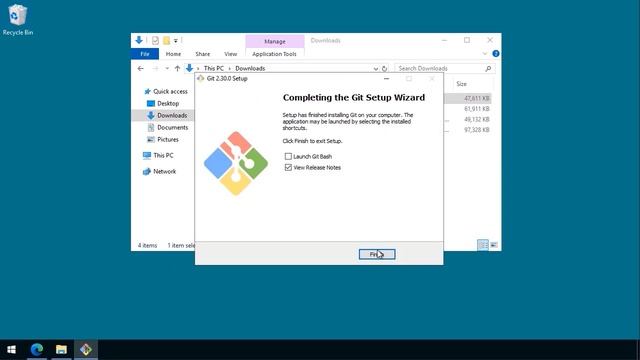The width and height of the screenshot is (640, 360).
Task: Sort files by the Size column
Action: tap(462, 84)
